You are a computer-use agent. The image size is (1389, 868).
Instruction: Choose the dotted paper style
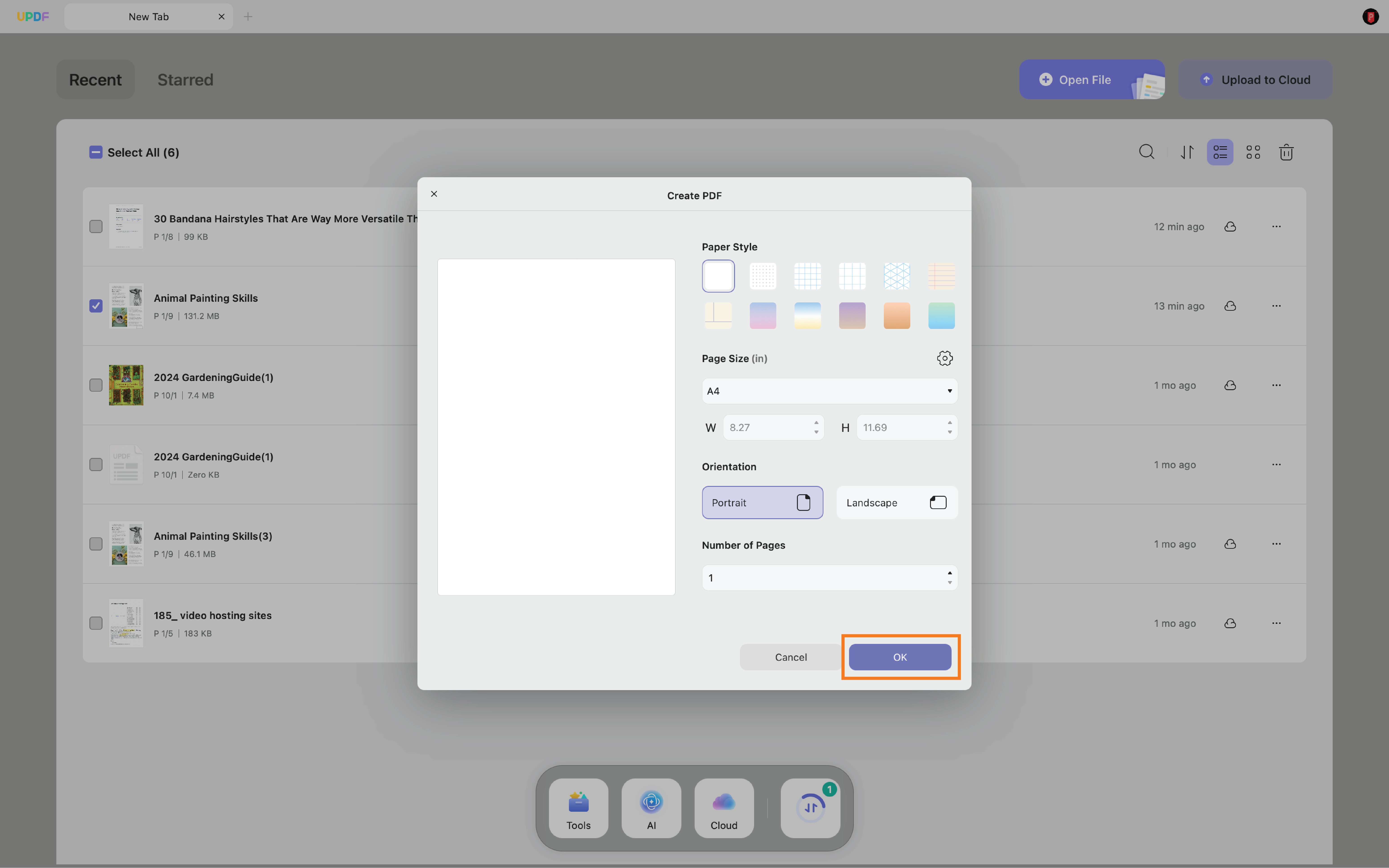click(x=763, y=276)
